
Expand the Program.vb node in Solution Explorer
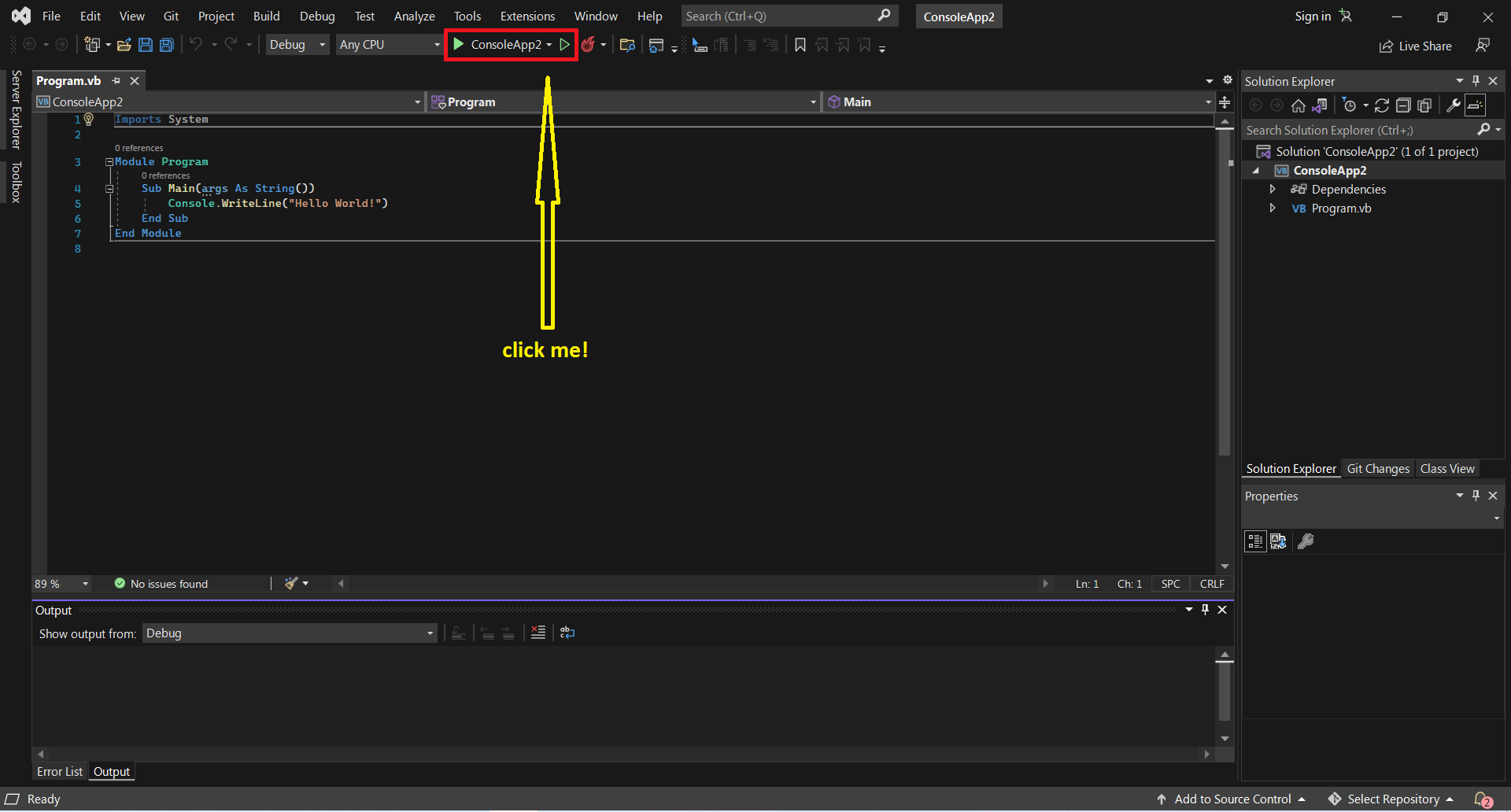(1273, 208)
